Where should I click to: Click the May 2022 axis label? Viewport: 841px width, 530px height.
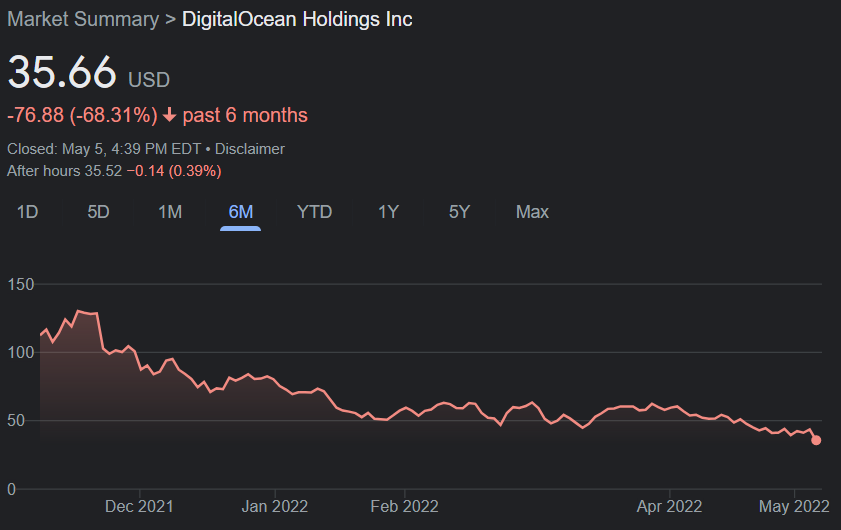pyautogui.click(x=794, y=506)
